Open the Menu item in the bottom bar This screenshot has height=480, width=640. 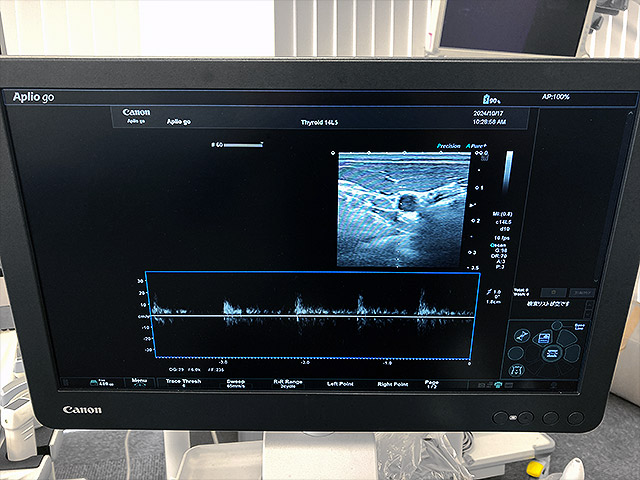tap(139, 382)
